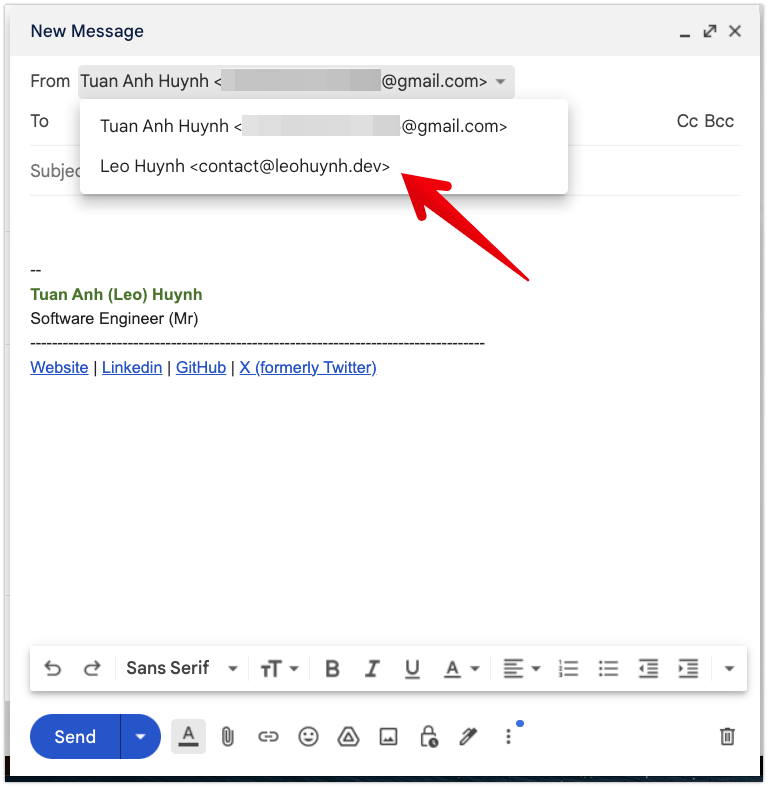Minimize the New Message window

pos(685,33)
